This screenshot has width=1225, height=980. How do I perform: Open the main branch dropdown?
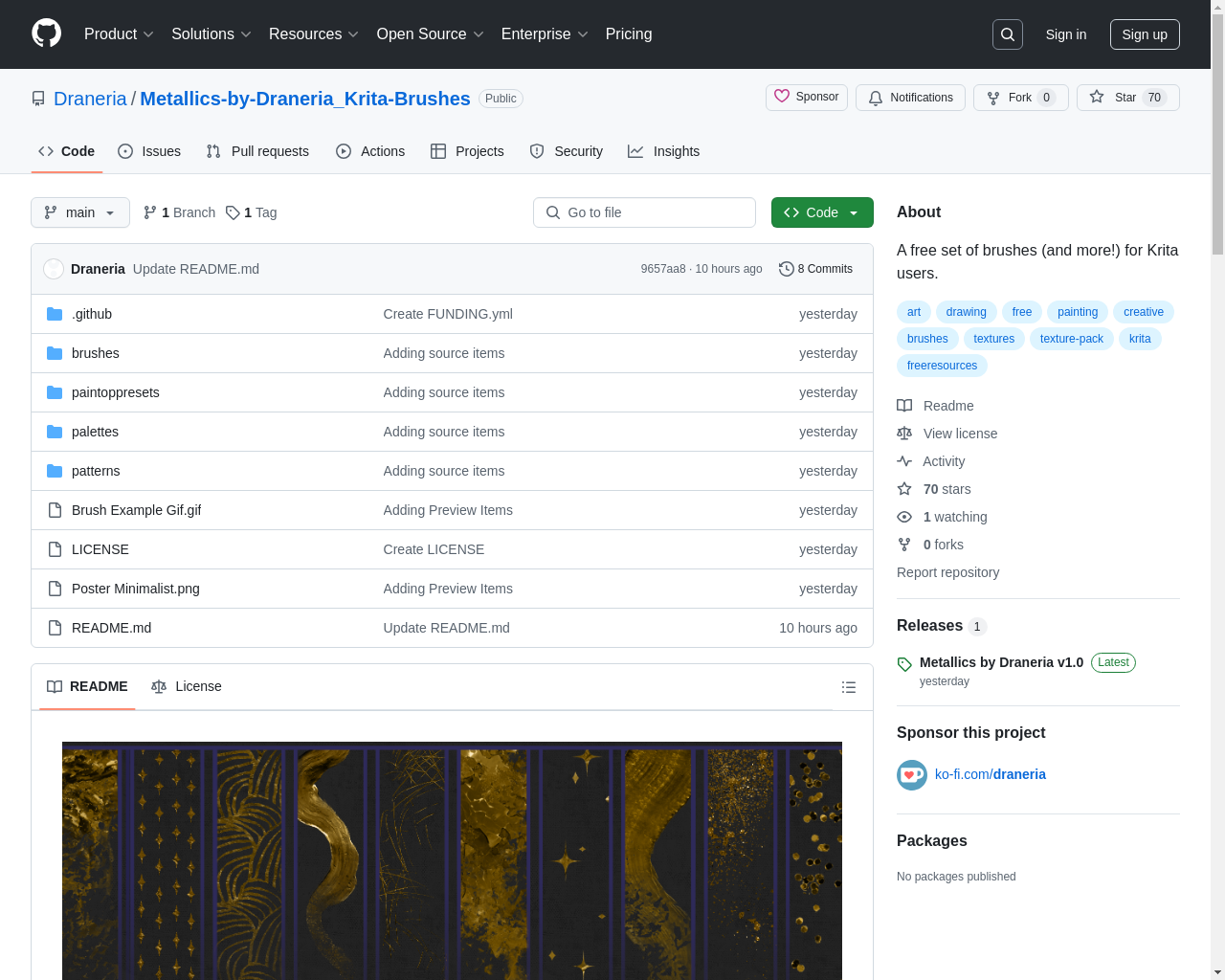click(x=80, y=212)
